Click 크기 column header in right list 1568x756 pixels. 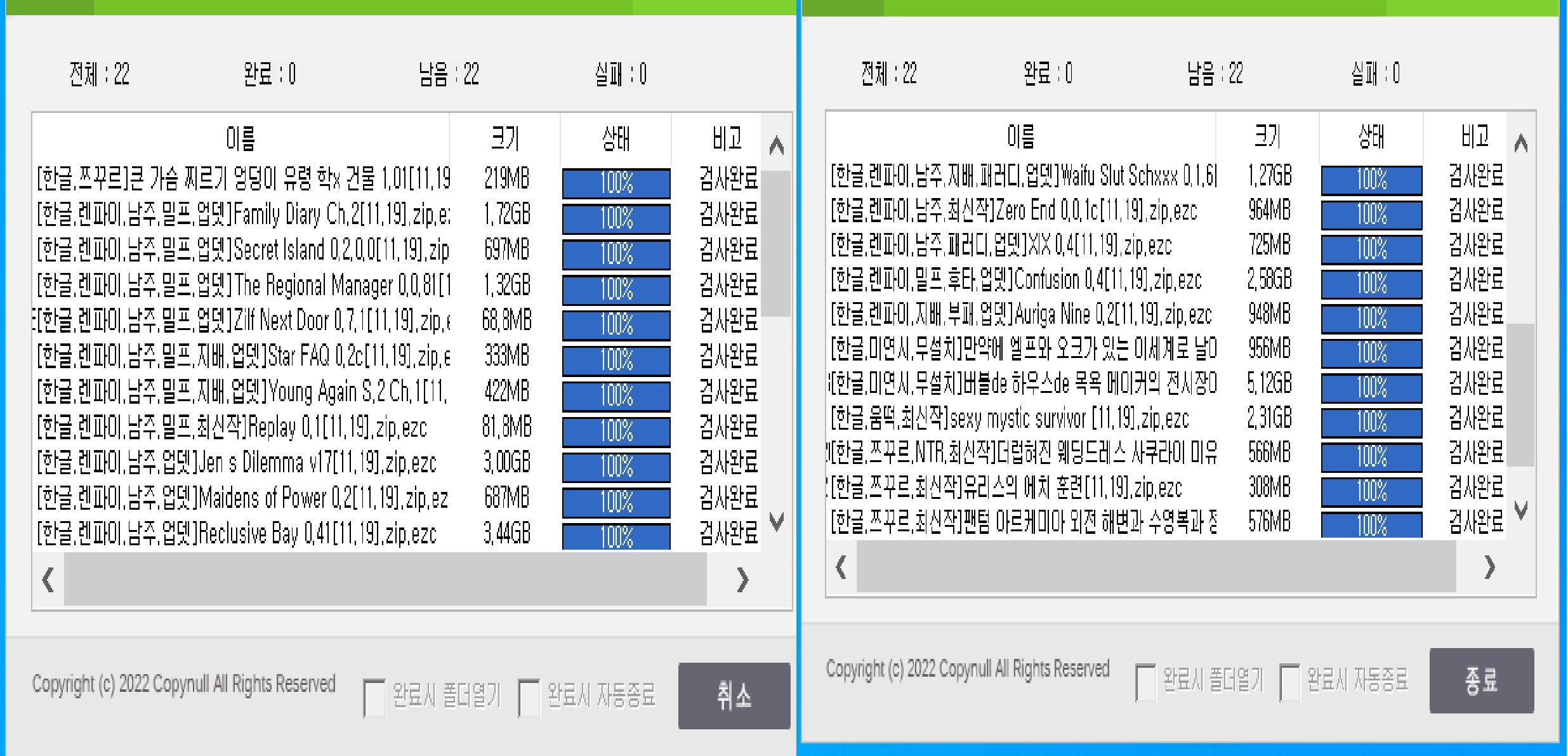pyautogui.click(x=1267, y=135)
